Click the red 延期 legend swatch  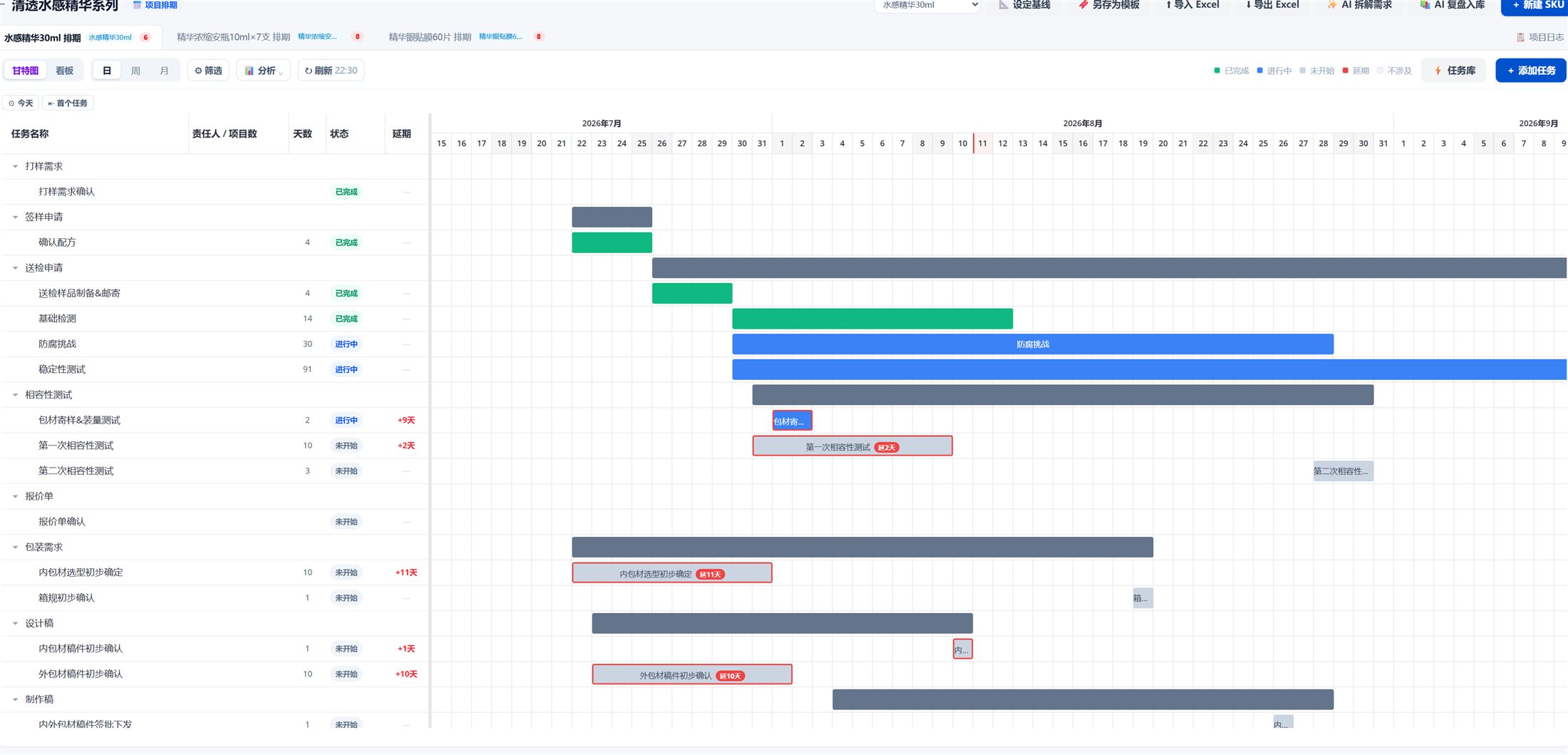[1346, 71]
